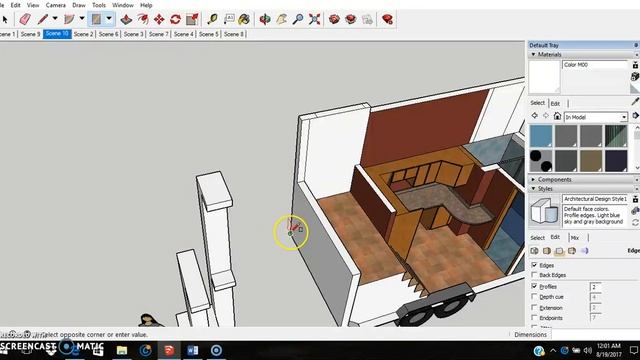
Task: Edit the Profiles value field
Action: pyautogui.click(x=596, y=287)
